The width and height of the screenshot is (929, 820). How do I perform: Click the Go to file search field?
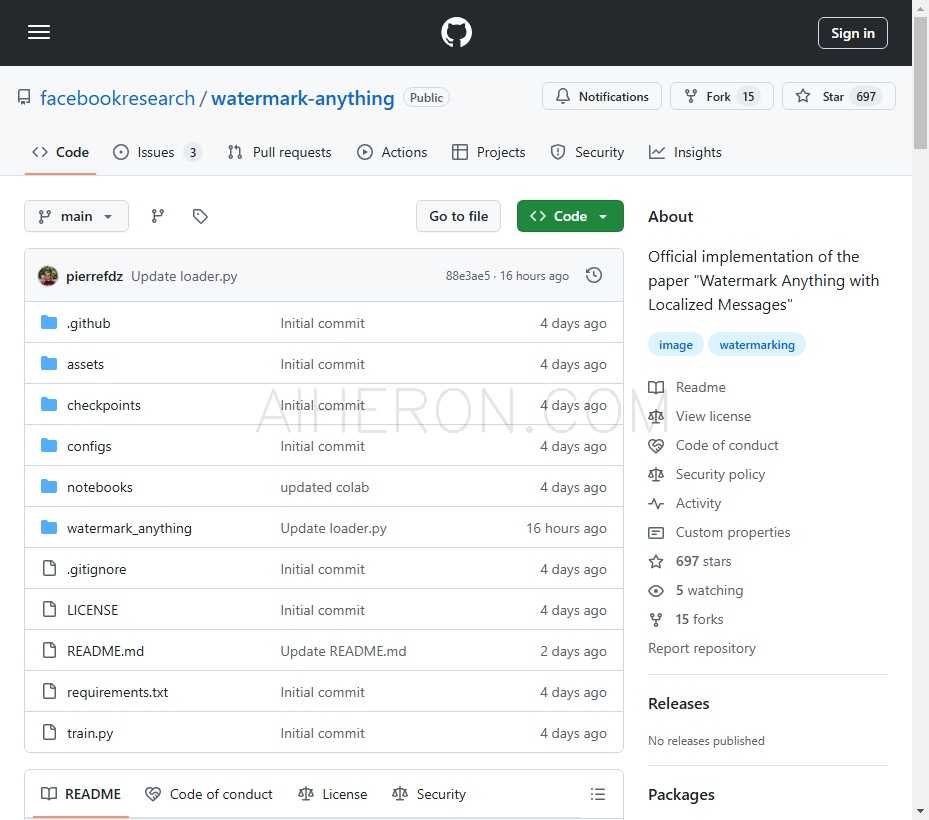pos(458,216)
